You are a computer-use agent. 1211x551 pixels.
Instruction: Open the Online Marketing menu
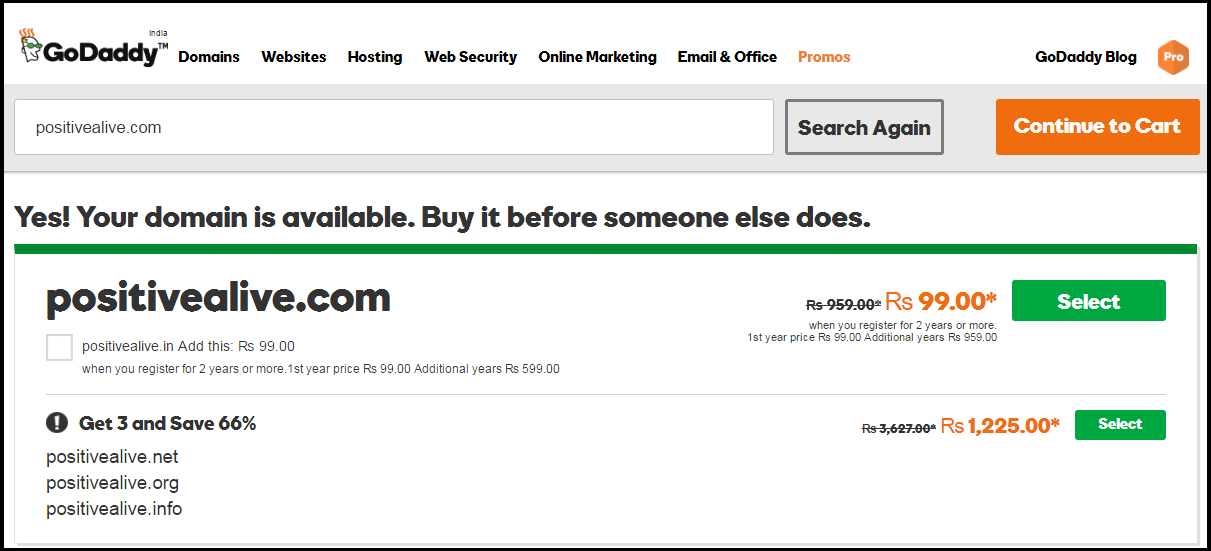coord(597,57)
